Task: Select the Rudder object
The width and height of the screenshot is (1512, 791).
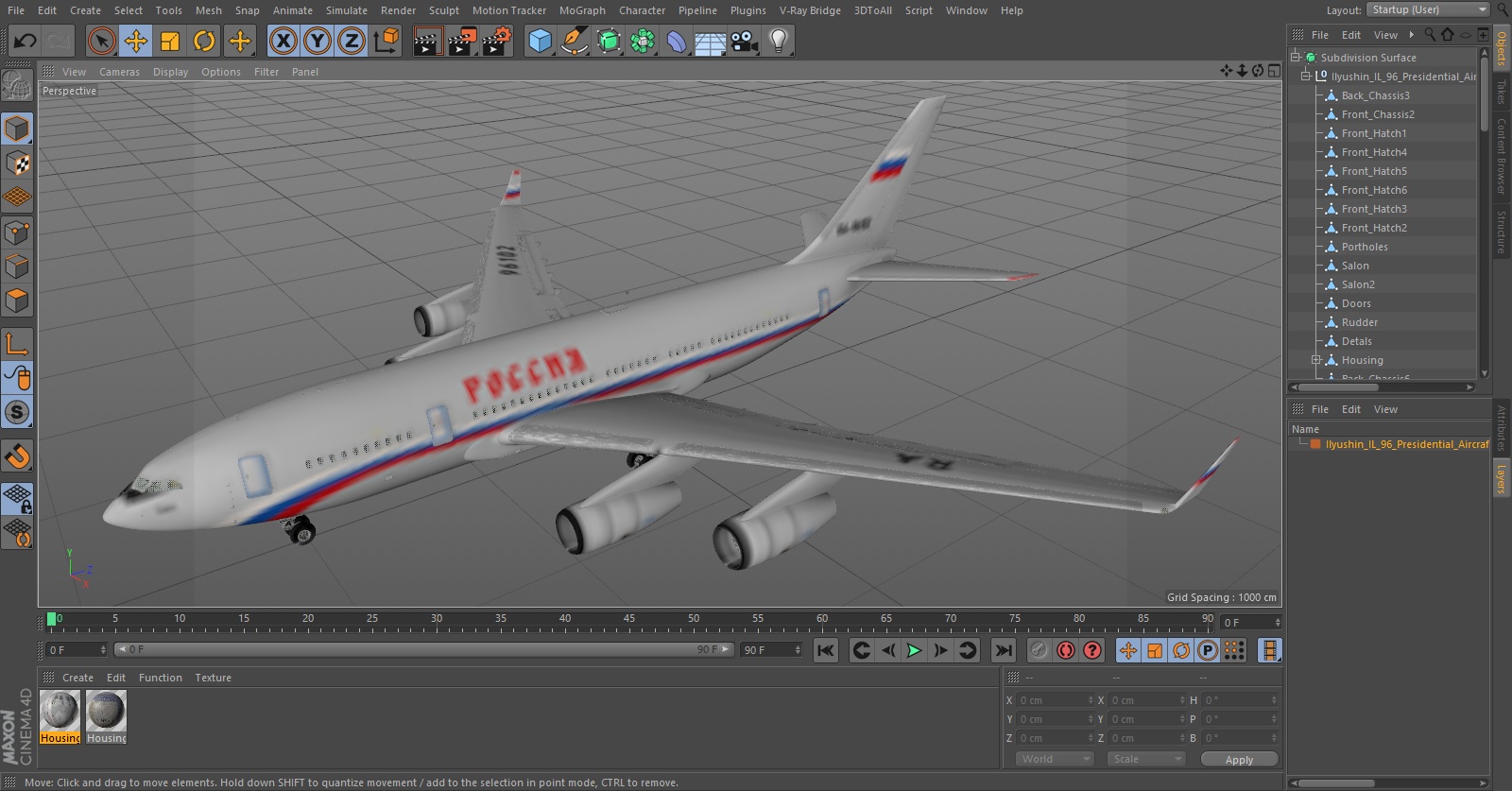Action: pyautogui.click(x=1360, y=322)
